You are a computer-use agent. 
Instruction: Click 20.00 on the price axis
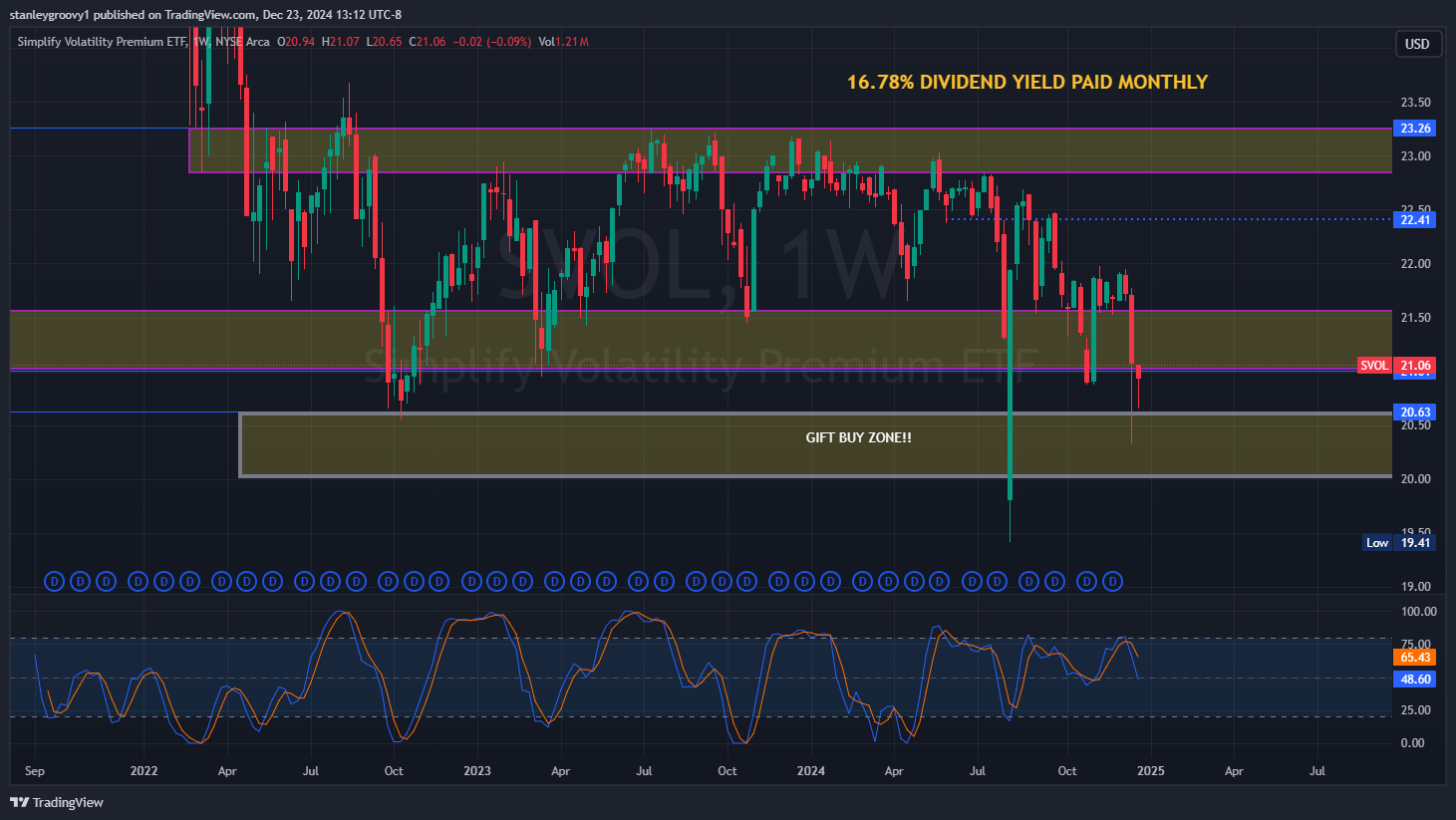(1415, 479)
